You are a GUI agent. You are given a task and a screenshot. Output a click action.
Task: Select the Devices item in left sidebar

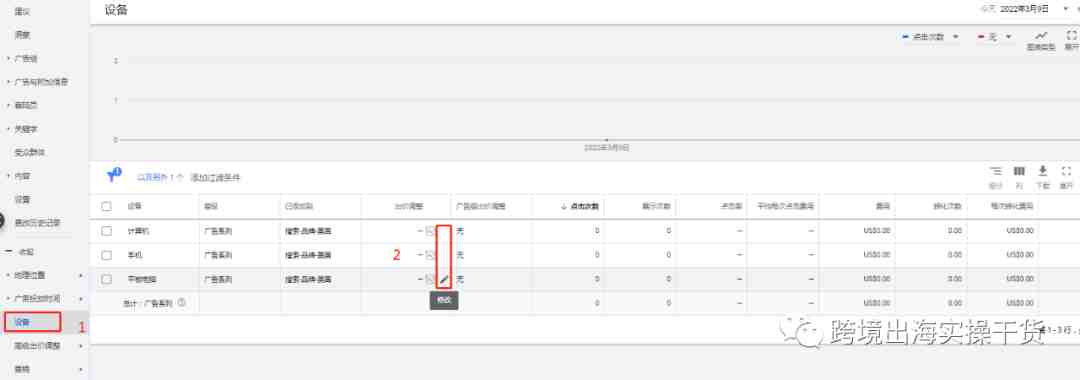coord(32,321)
